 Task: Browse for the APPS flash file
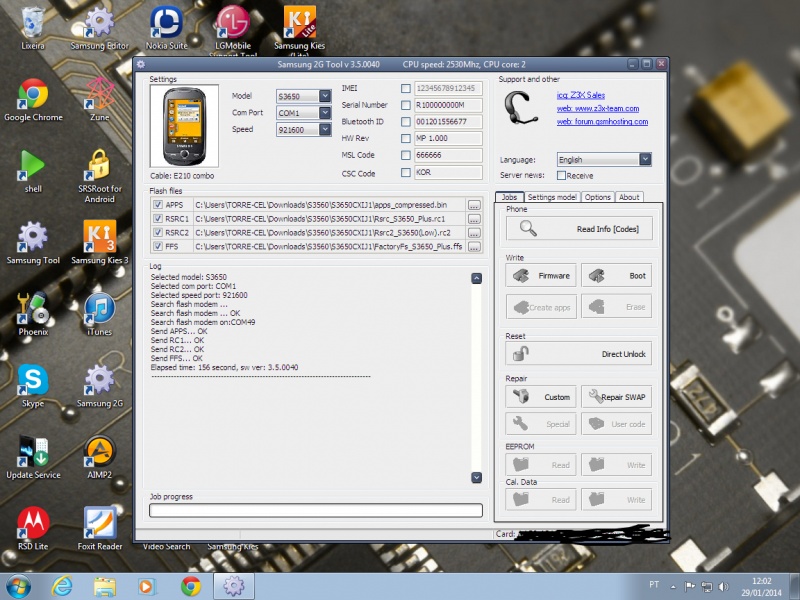pos(474,205)
